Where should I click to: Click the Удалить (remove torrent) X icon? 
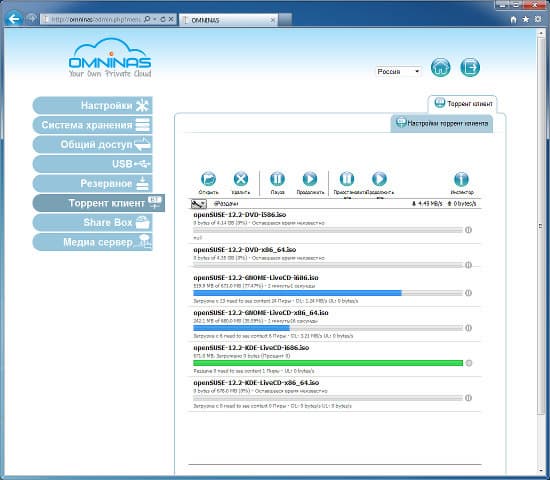tap(241, 179)
